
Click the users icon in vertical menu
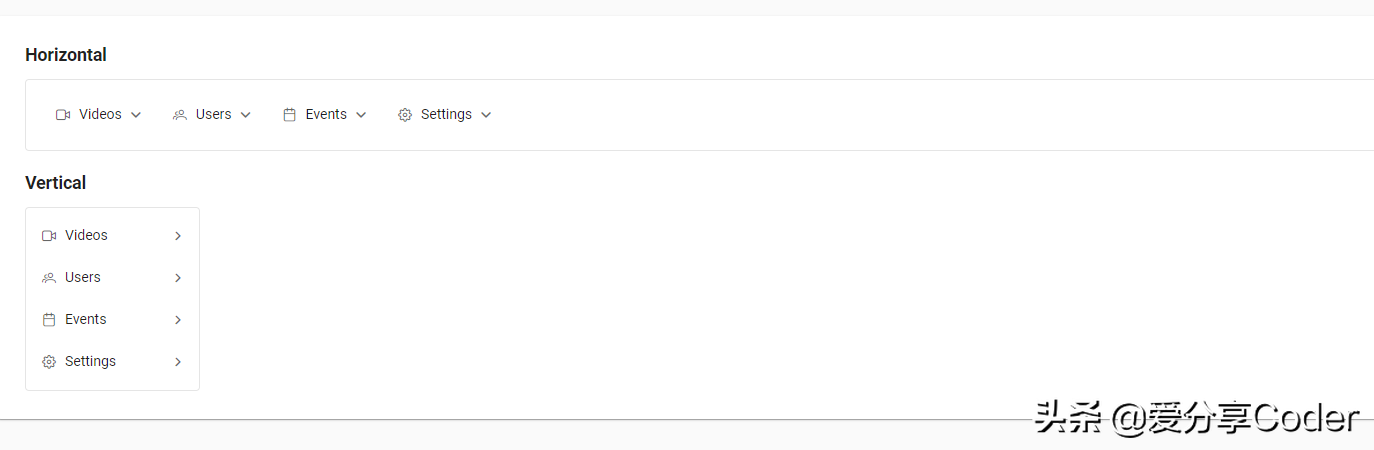pyautogui.click(x=49, y=278)
